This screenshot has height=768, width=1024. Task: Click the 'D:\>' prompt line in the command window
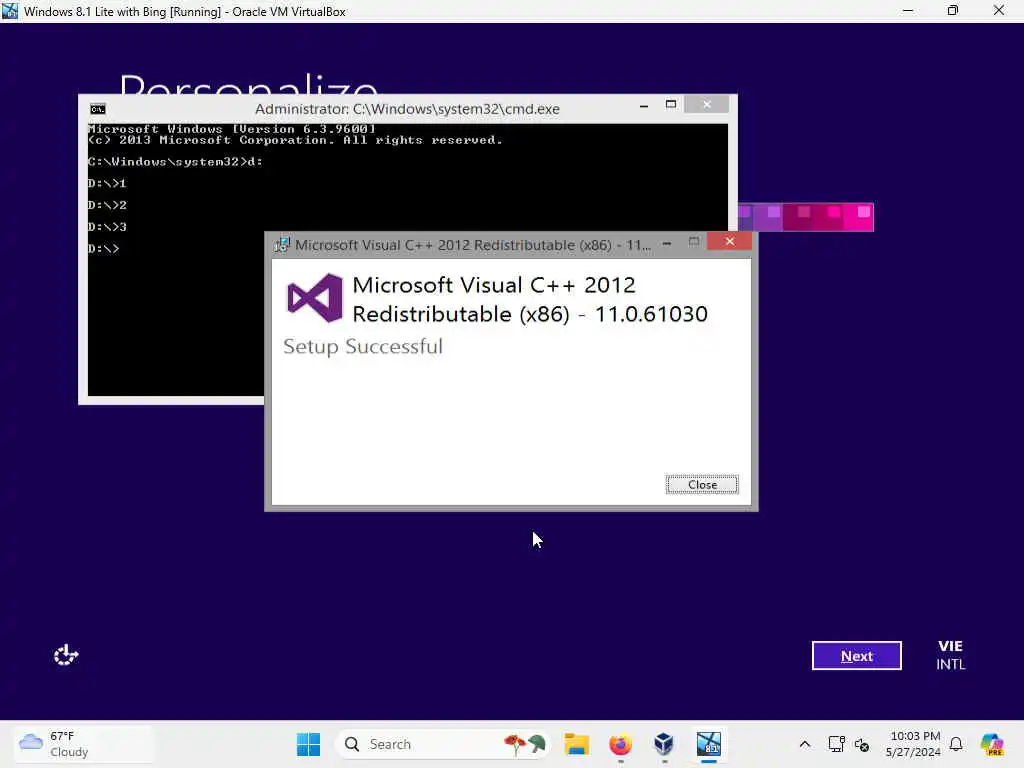[x=104, y=248]
